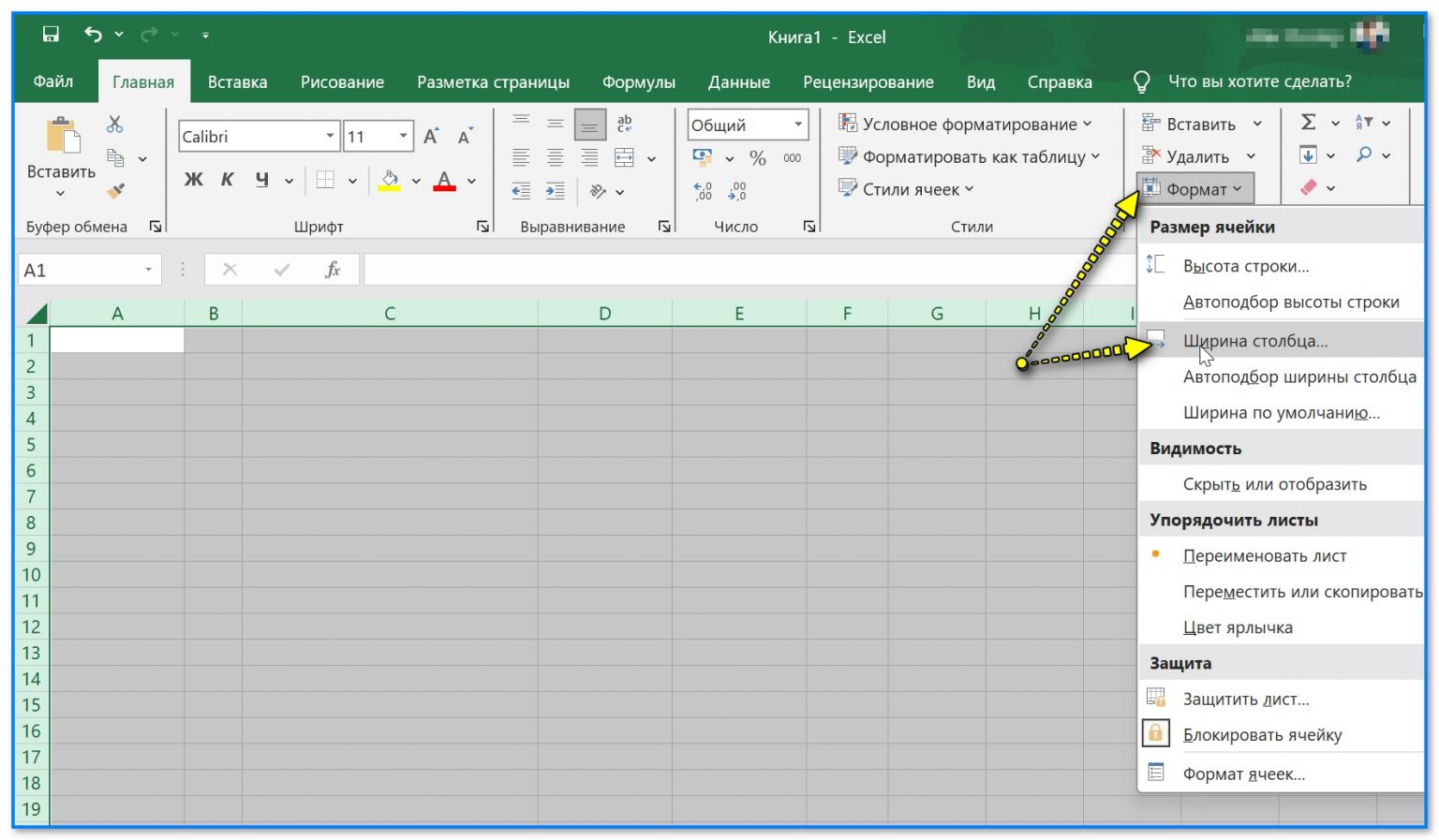Expand Стили ячеек dropdown
Screen dimensions: 1439x840
tap(970, 189)
